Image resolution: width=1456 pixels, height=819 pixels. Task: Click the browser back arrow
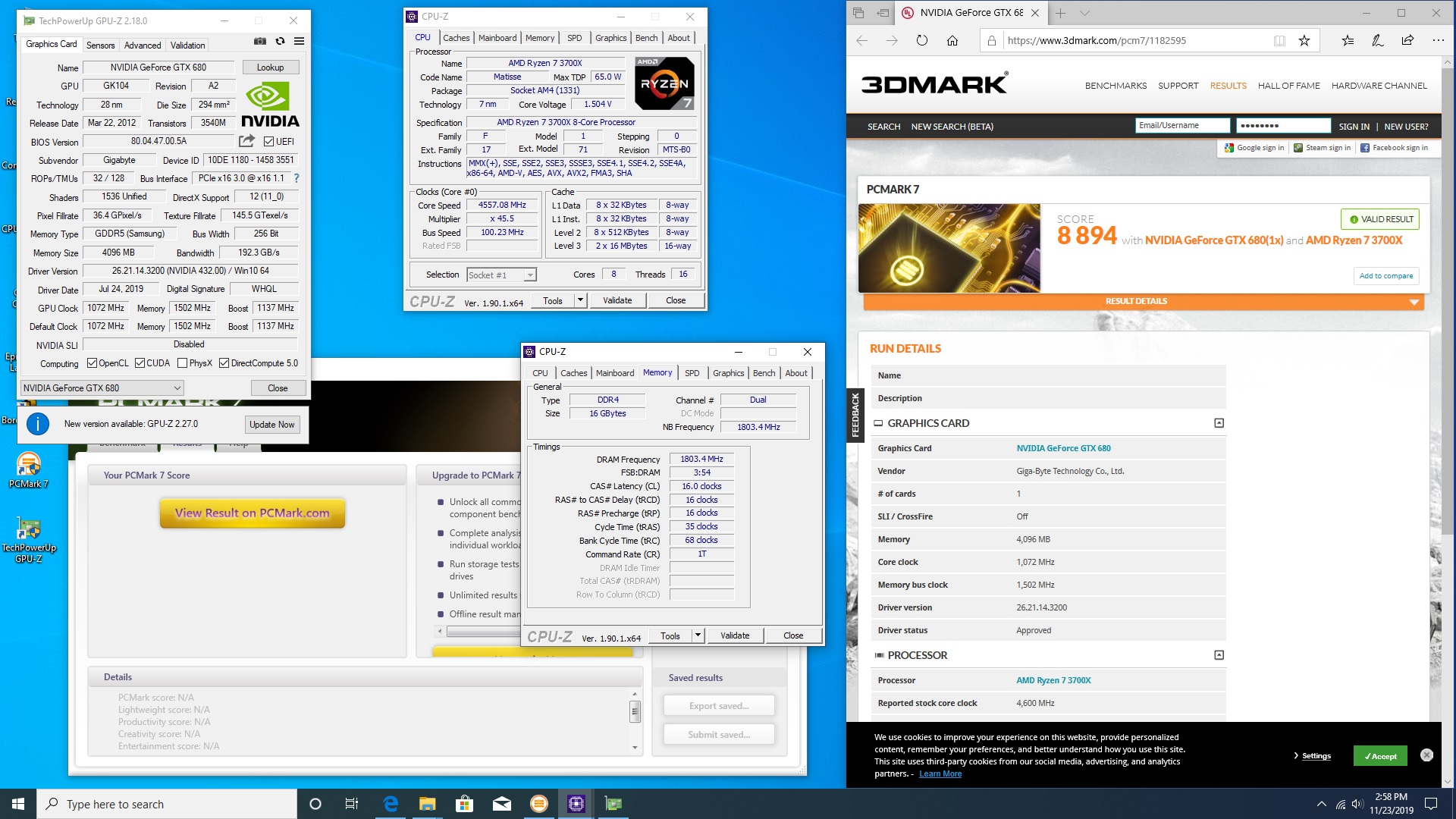click(861, 40)
